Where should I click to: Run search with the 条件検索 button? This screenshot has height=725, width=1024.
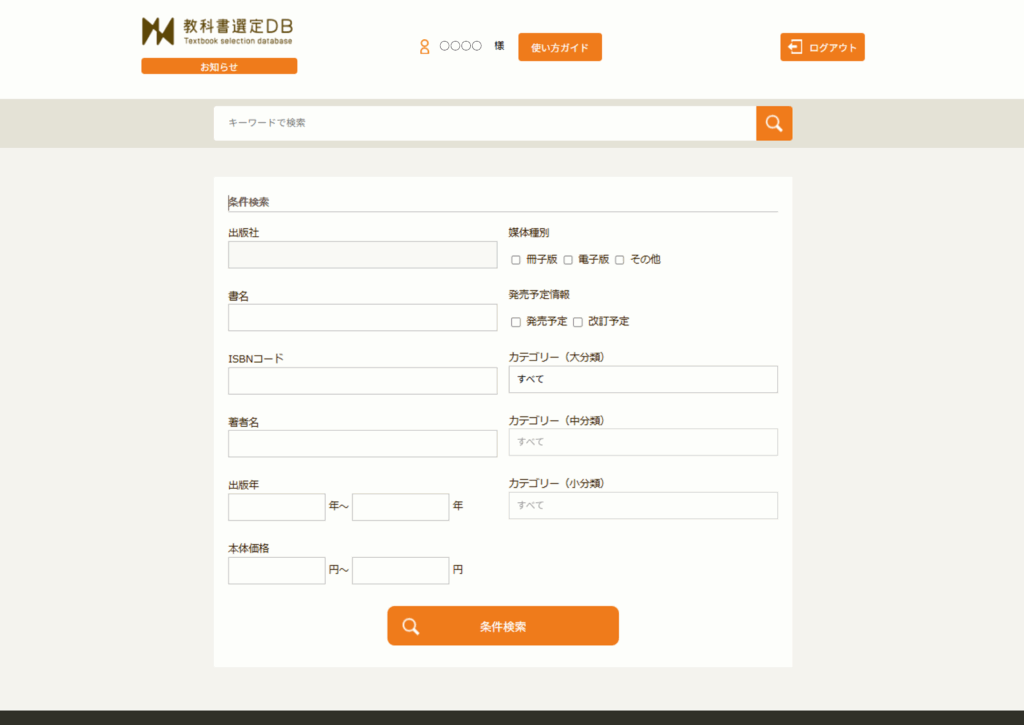pyautogui.click(x=503, y=625)
